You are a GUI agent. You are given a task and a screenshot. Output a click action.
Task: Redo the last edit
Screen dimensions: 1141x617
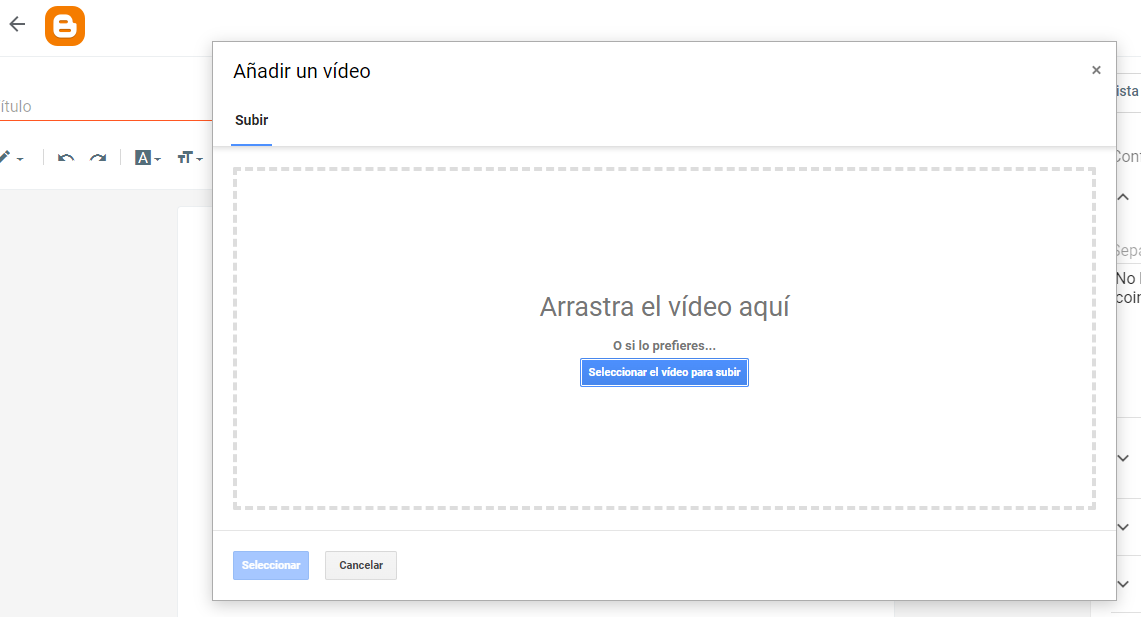[98, 157]
